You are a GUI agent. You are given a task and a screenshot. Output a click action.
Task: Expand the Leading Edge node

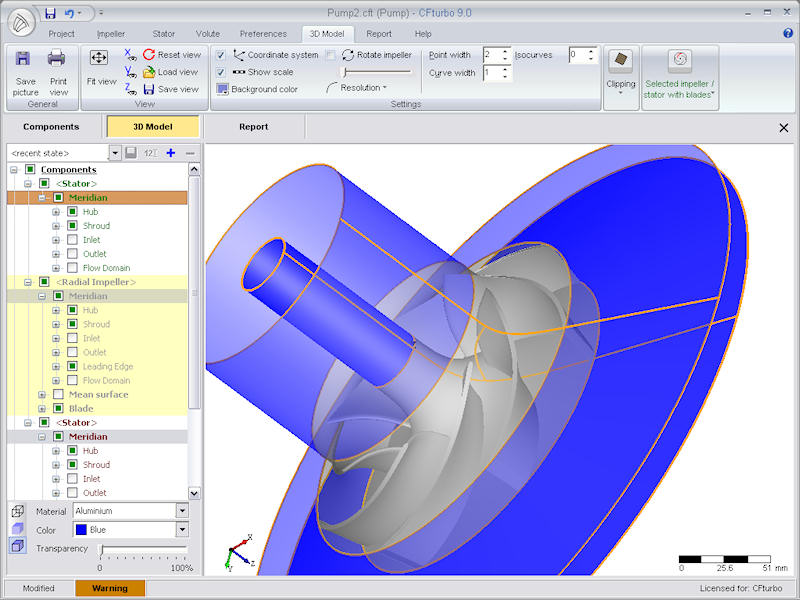pyautogui.click(x=56, y=366)
